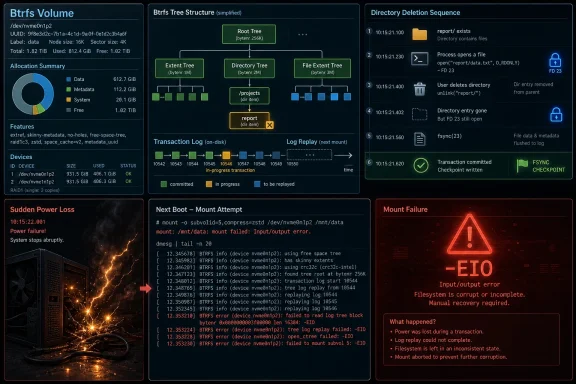Click the STATUS column header in Devices

click(128, 166)
